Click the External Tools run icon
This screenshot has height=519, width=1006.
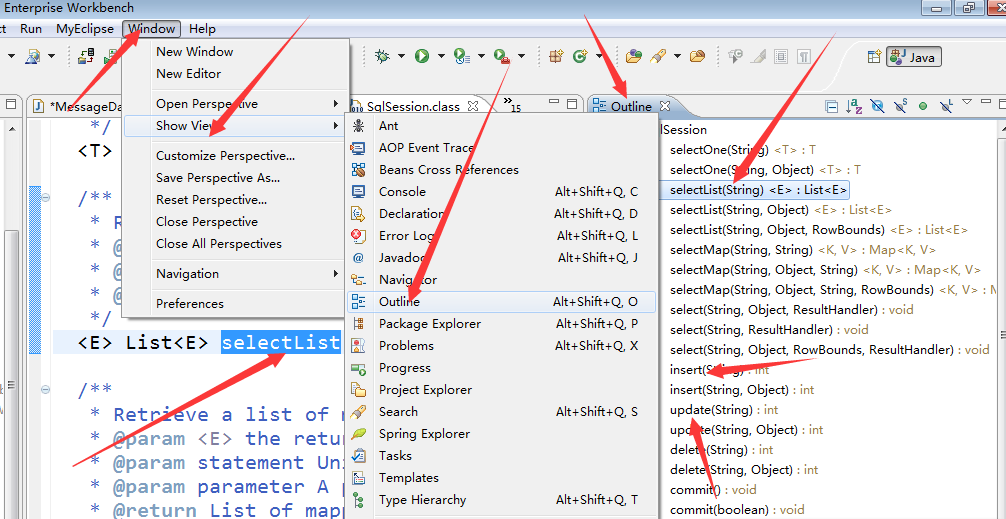[x=501, y=56]
